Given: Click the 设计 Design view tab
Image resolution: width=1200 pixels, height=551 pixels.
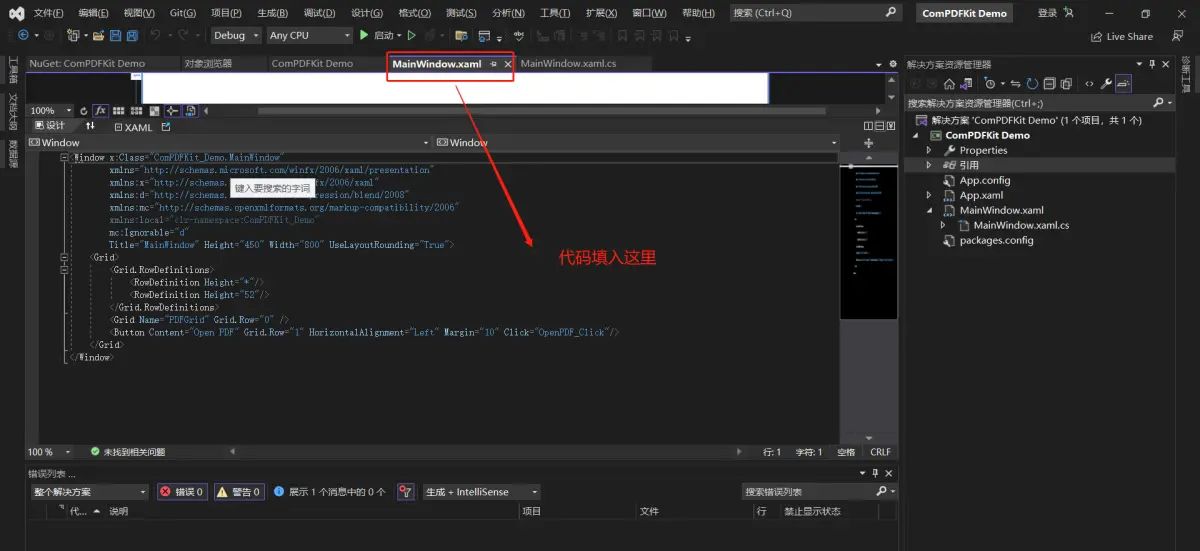Looking at the screenshot, I should pos(49,126).
